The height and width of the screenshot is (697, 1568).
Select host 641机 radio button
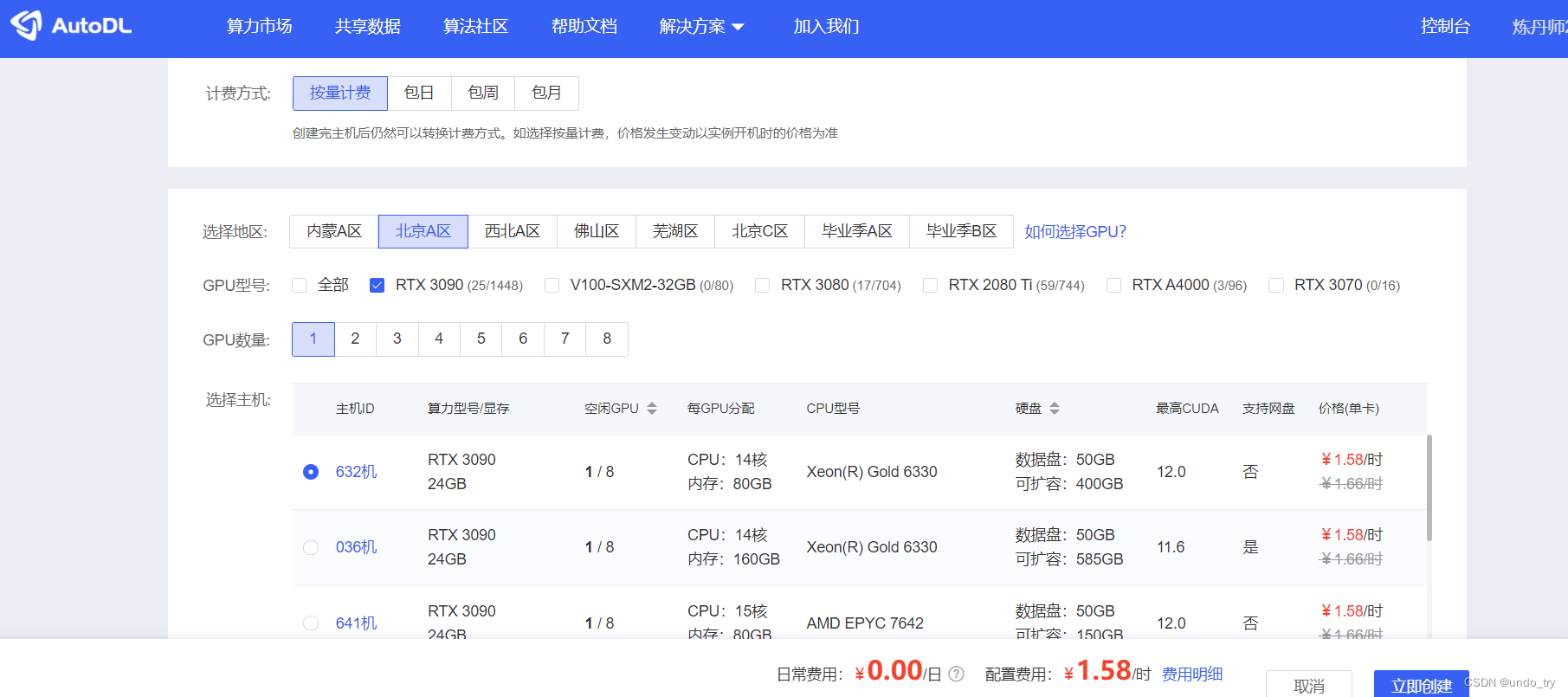coord(311,623)
